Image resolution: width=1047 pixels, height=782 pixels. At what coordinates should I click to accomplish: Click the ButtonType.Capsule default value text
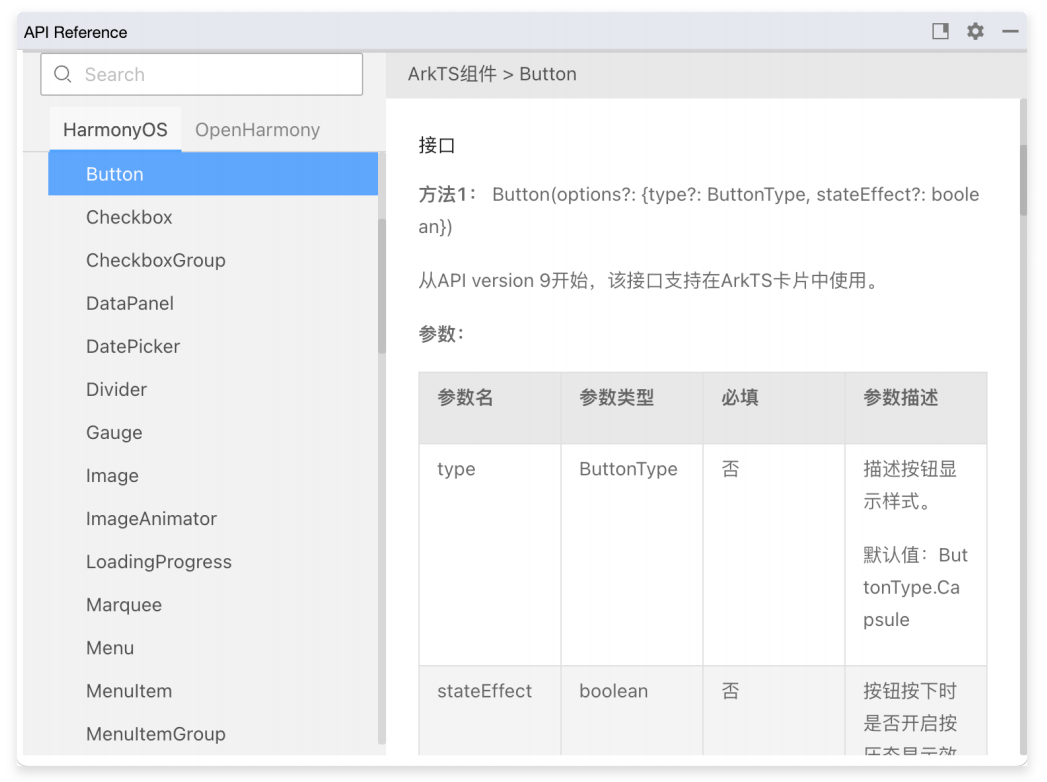(915, 587)
